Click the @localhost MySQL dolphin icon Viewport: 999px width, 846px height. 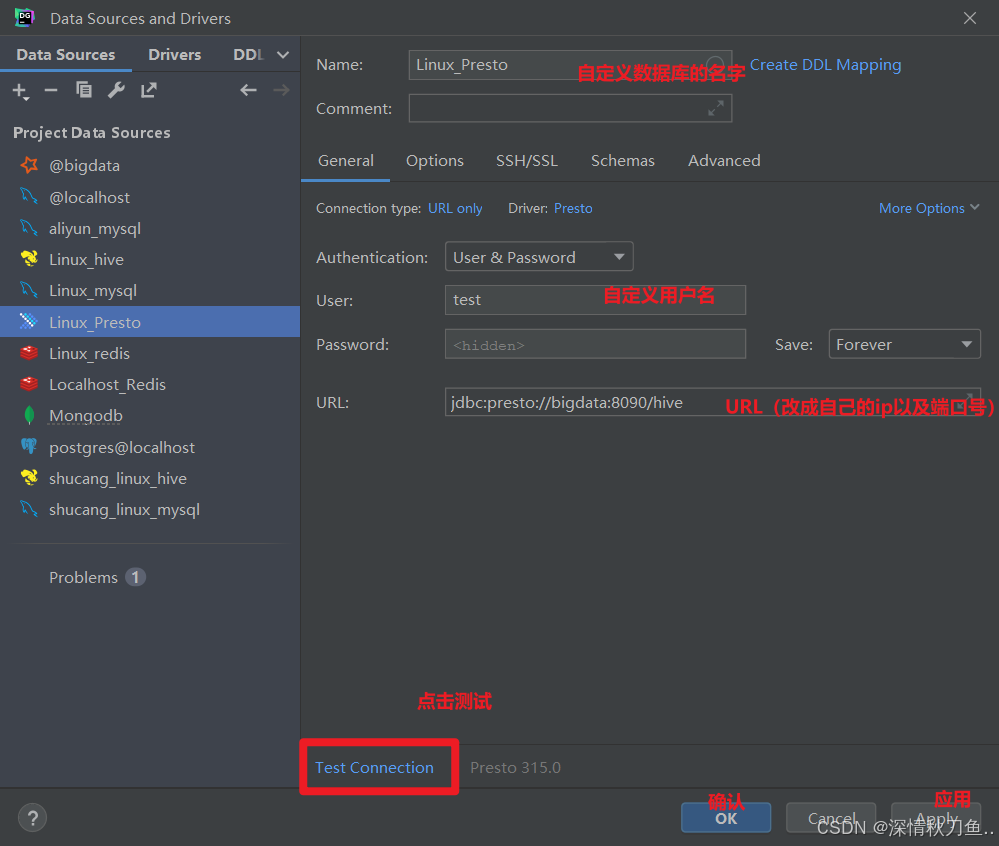[29, 197]
